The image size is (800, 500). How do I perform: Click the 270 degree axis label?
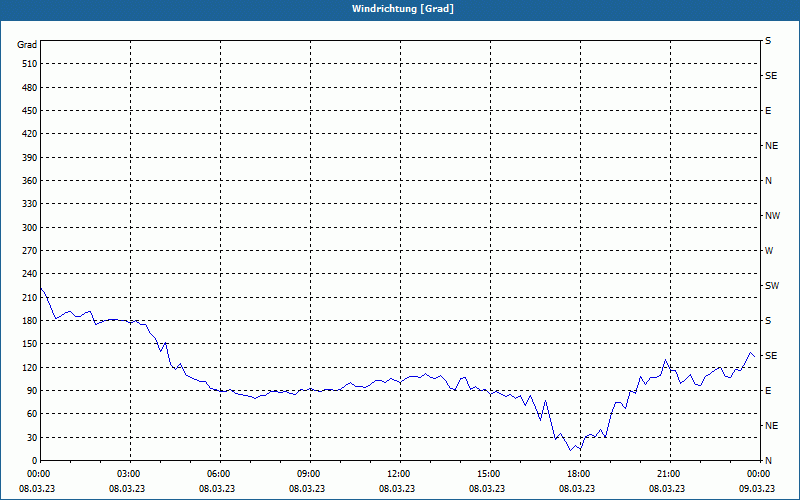point(30,251)
